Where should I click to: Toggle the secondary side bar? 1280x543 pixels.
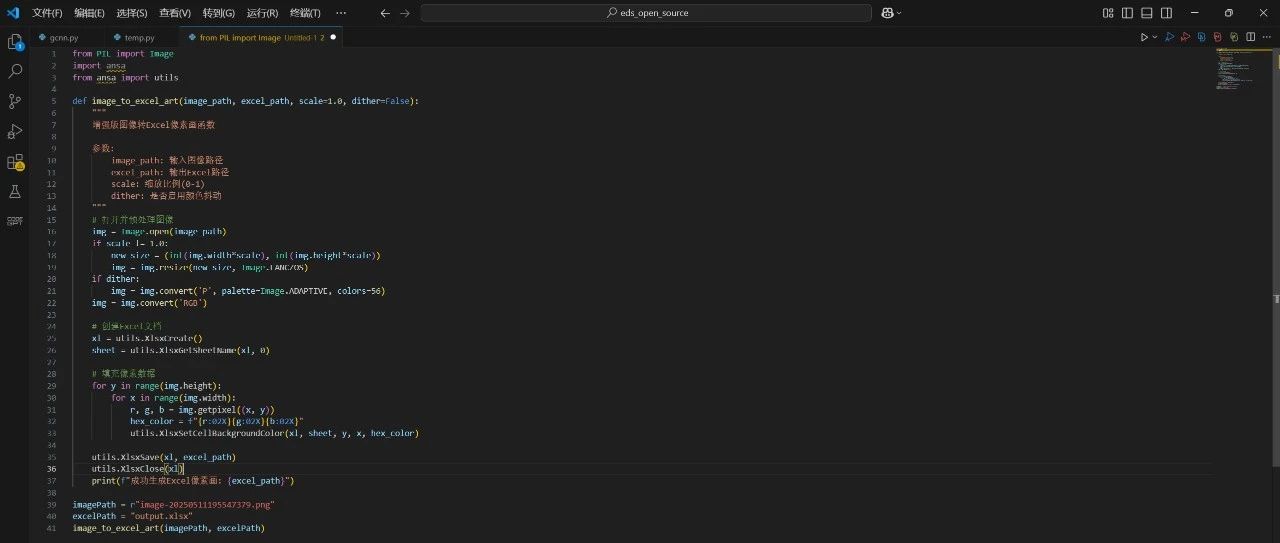[1166, 13]
